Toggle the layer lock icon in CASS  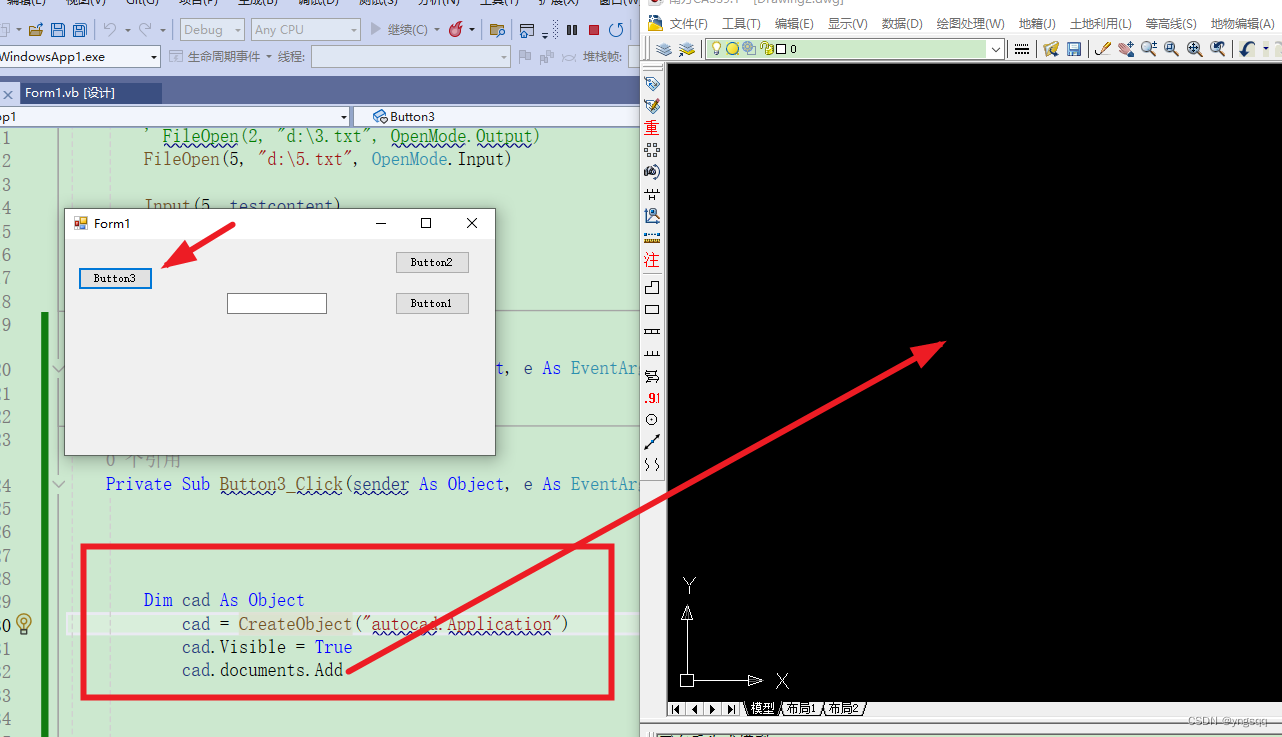[766, 49]
